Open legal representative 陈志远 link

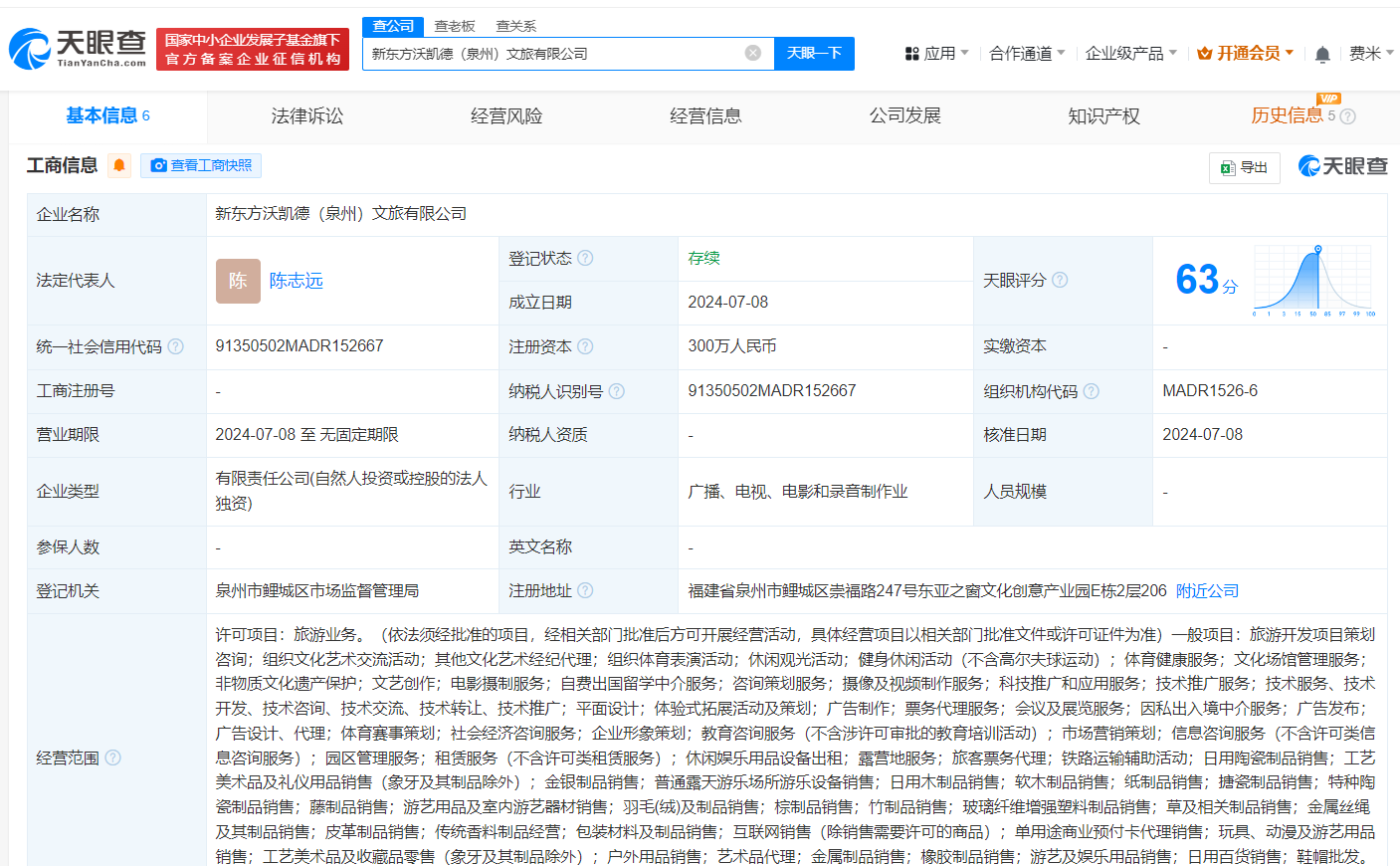pyautogui.click(x=296, y=281)
